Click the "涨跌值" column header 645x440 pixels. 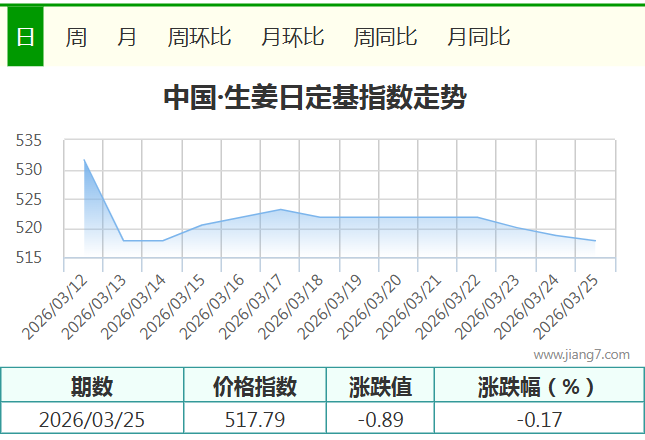[x=380, y=386]
